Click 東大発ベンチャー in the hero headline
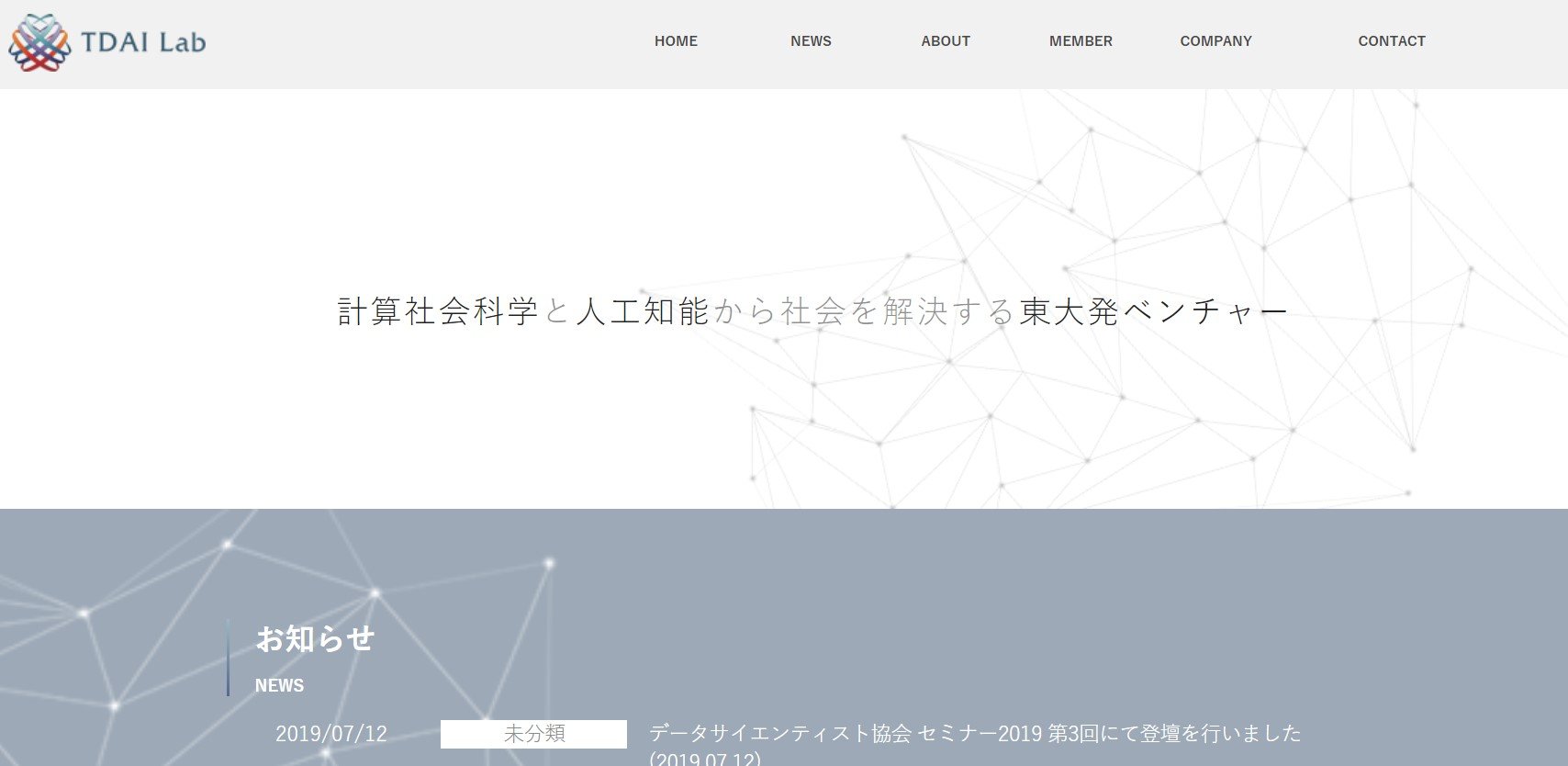Image resolution: width=1568 pixels, height=766 pixels. [1154, 311]
